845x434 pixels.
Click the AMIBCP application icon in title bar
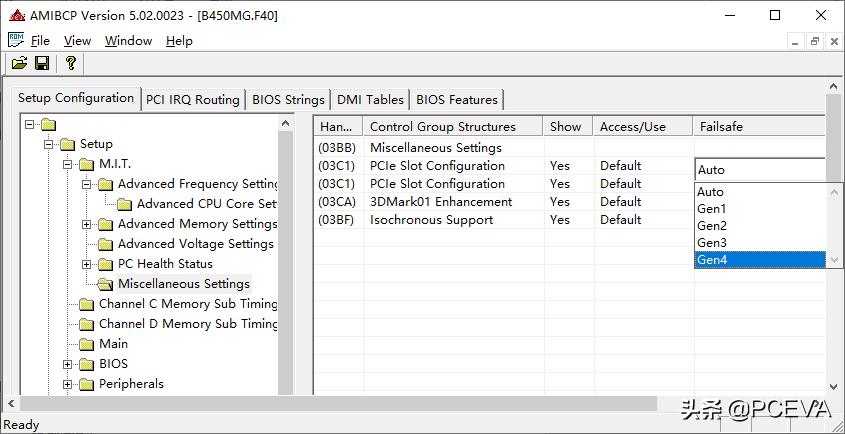[x=14, y=15]
